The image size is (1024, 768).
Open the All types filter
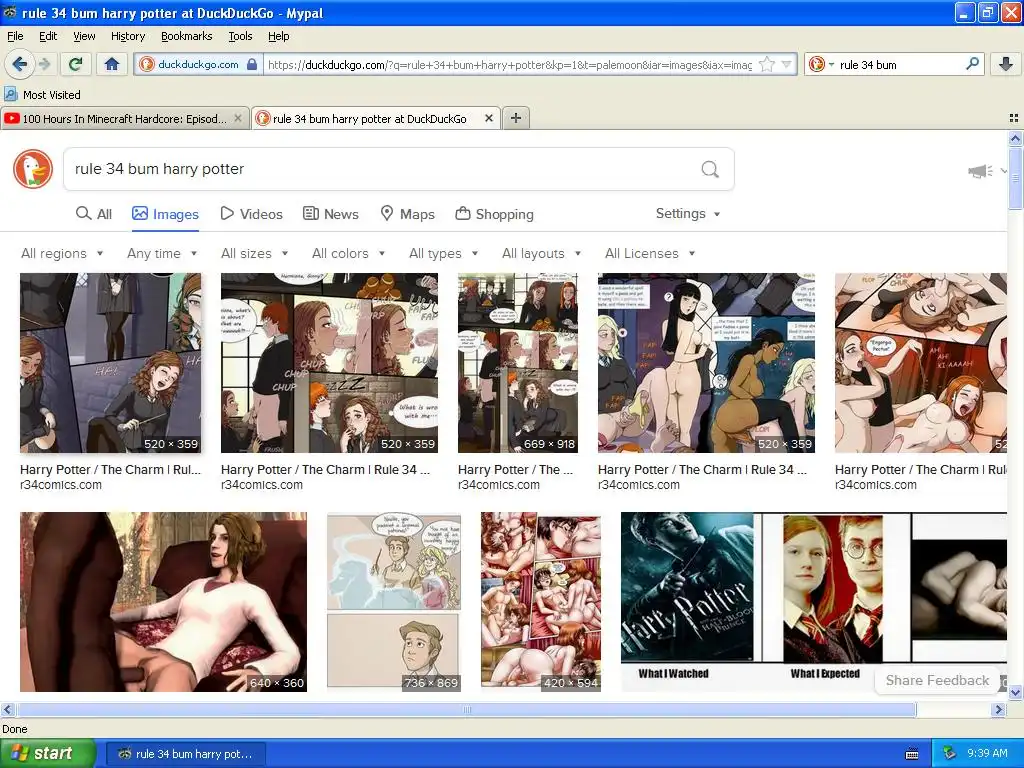(x=443, y=253)
